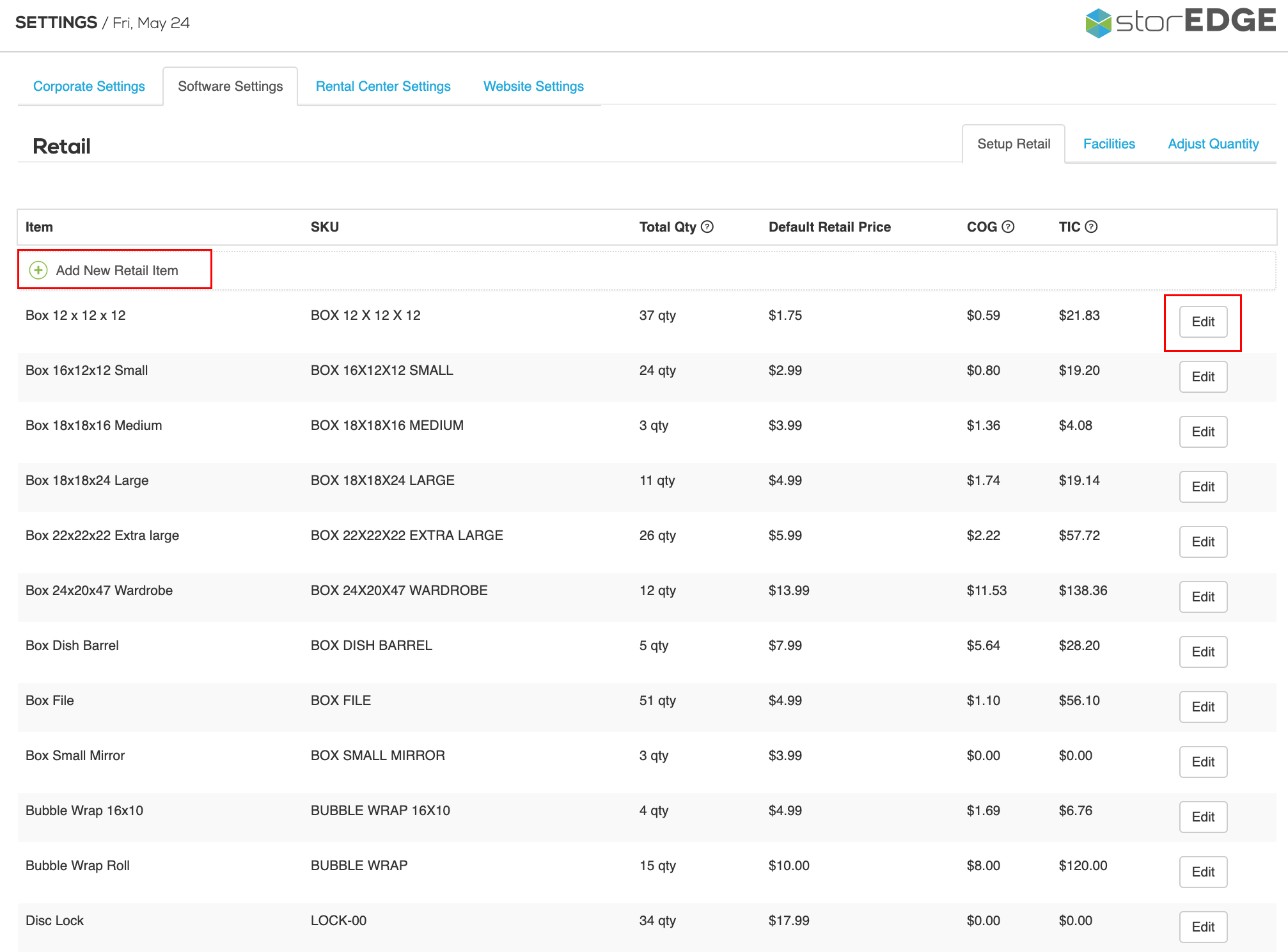Edit the Bubble Wrap Roll item
This screenshot has width=1288, height=952.
pos(1203,872)
